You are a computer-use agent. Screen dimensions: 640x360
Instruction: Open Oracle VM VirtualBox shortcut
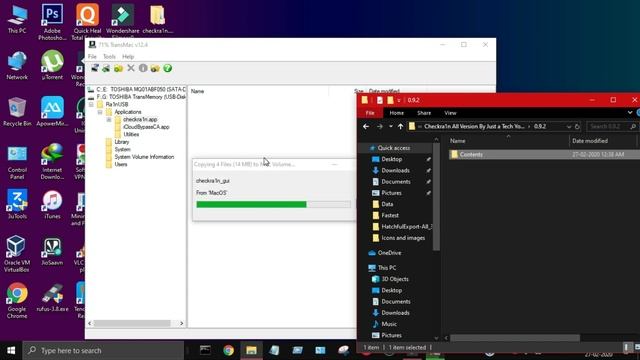[x=17, y=254]
